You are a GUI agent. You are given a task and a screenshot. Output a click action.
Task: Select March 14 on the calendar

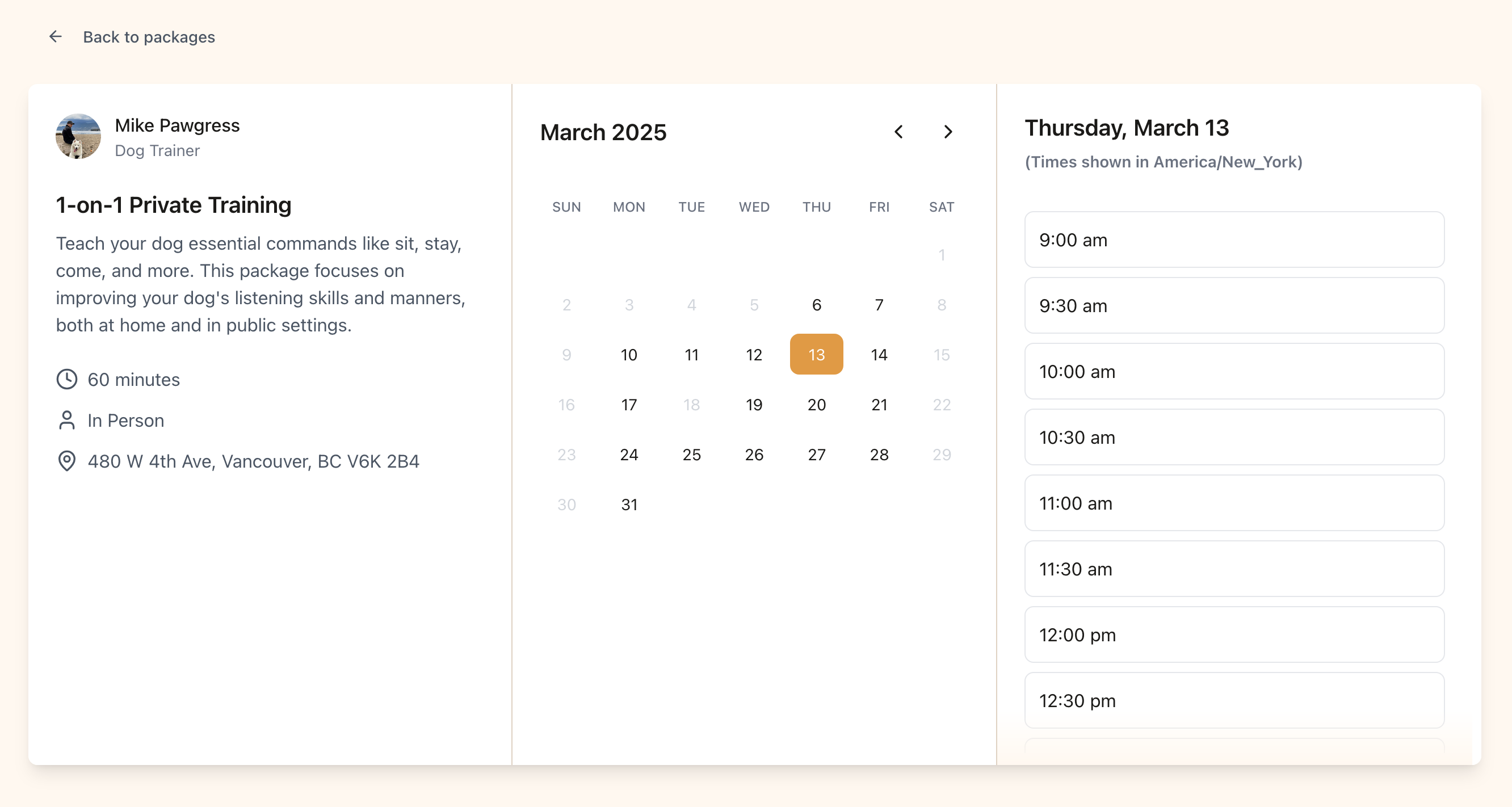coord(879,354)
